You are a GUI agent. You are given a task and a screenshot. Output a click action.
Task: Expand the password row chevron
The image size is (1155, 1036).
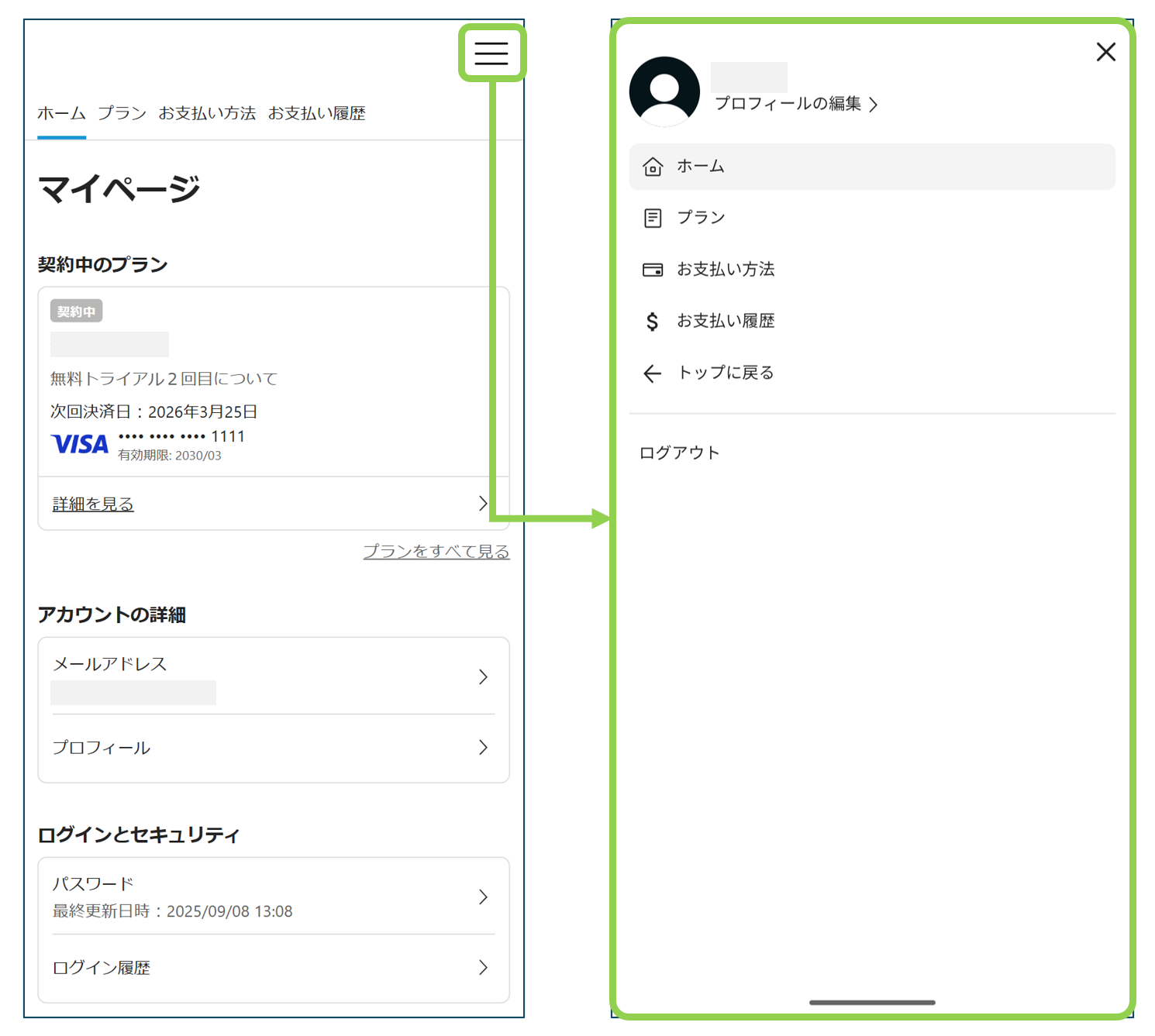point(483,897)
